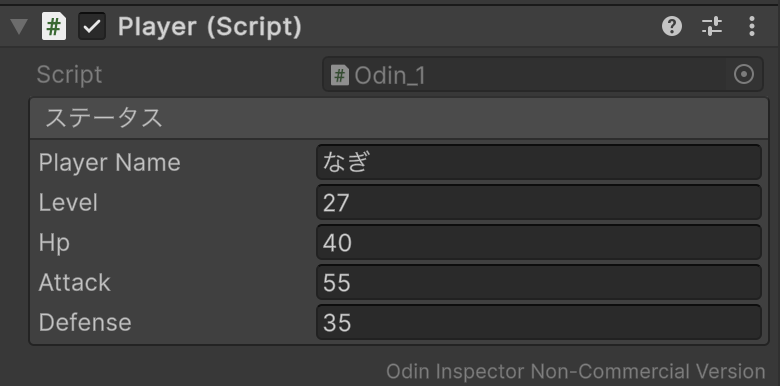The height and width of the screenshot is (386, 780).
Task: Click the Level property label
Action: [x=68, y=203]
